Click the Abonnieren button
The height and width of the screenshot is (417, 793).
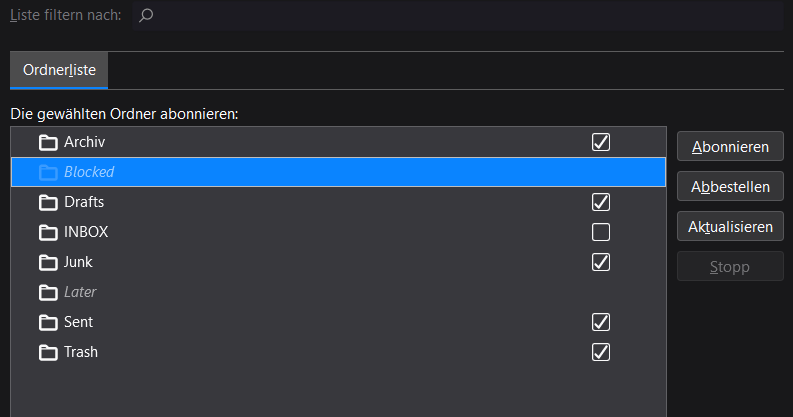(x=730, y=147)
